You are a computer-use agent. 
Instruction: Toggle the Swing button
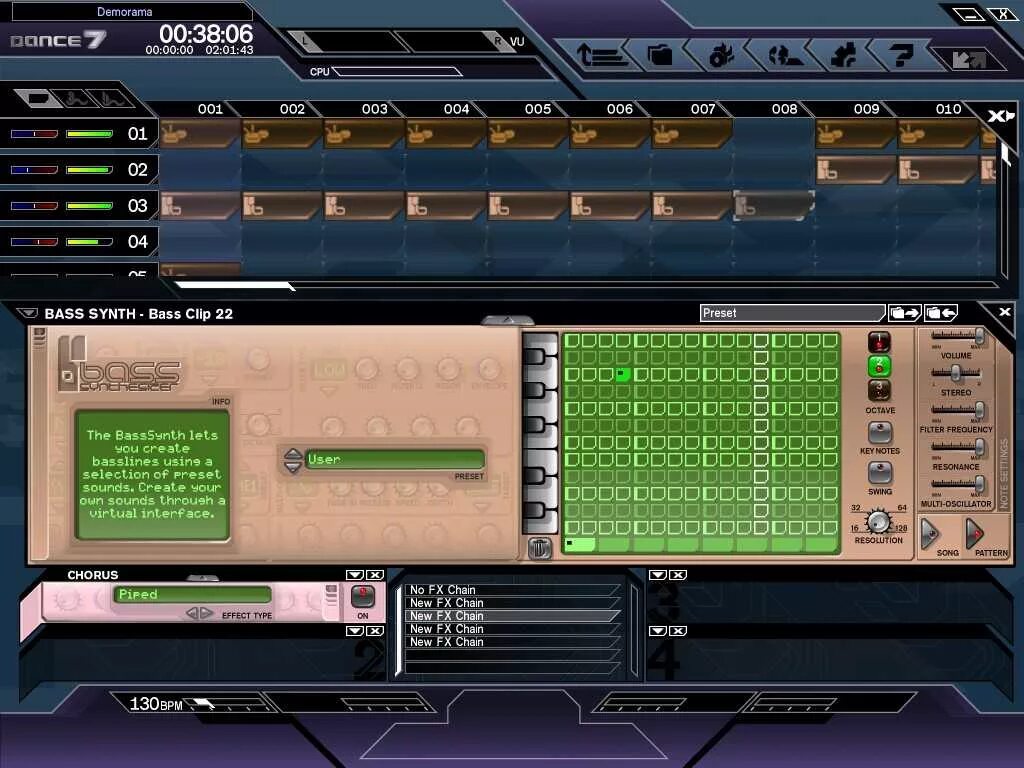point(880,473)
